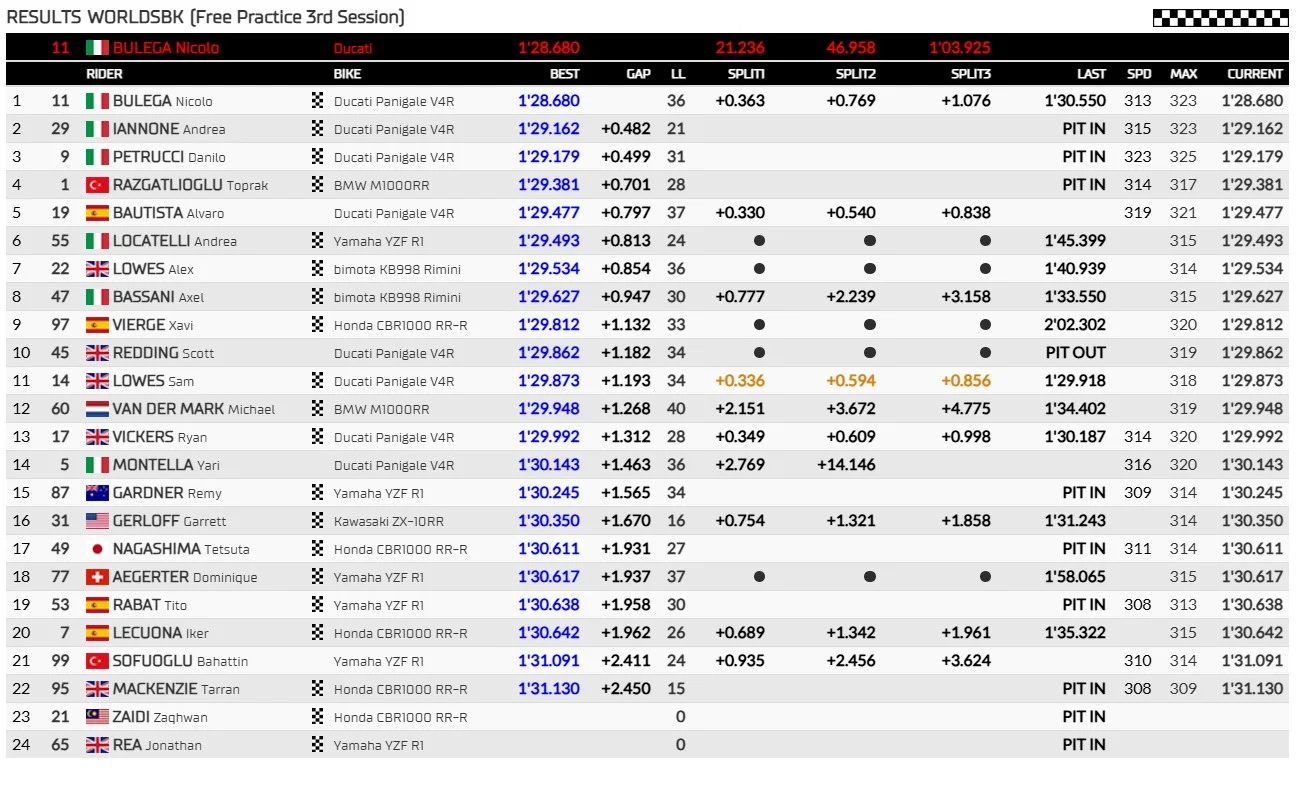Select rider name IANNONE Andrea
Viewport: 1305px width, 792px height.
169,129
